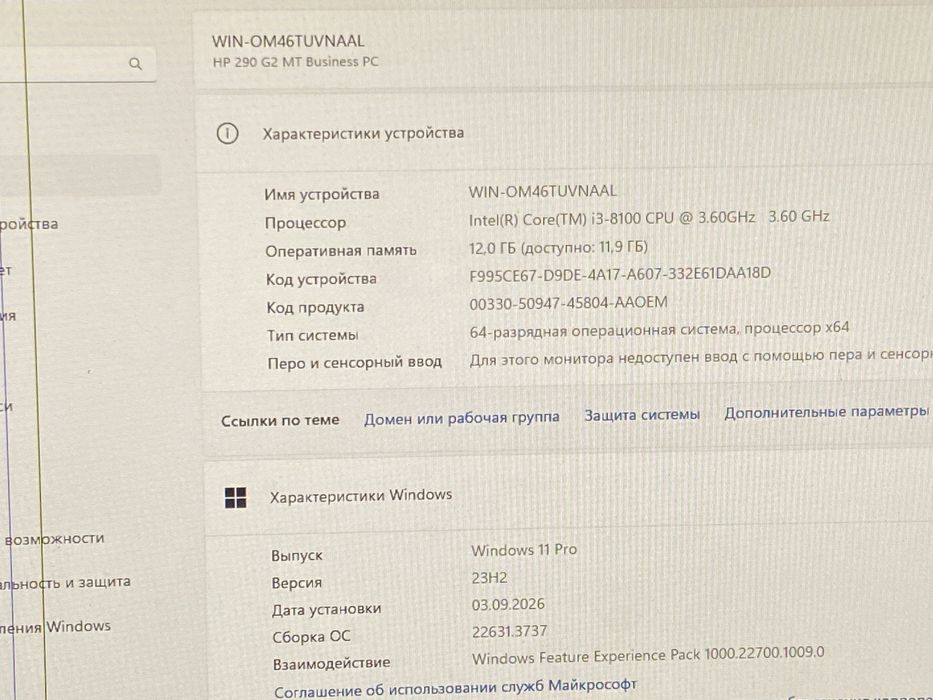The image size is (933, 700).
Task: Click the Взаимодействие label
Action: pos(332,664)
